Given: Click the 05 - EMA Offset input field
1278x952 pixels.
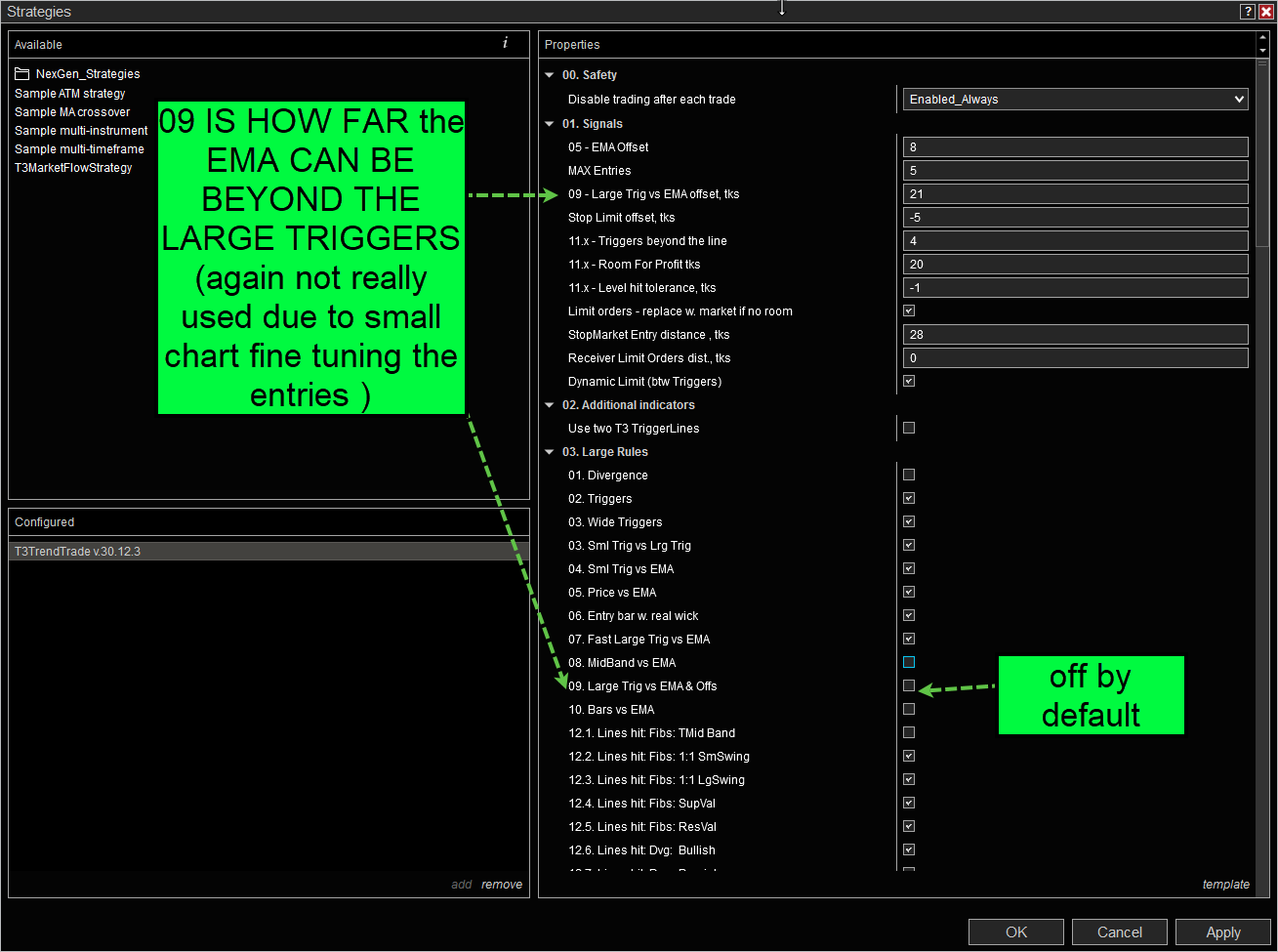Looking at the screenshot, I should tap(1075, 147).
